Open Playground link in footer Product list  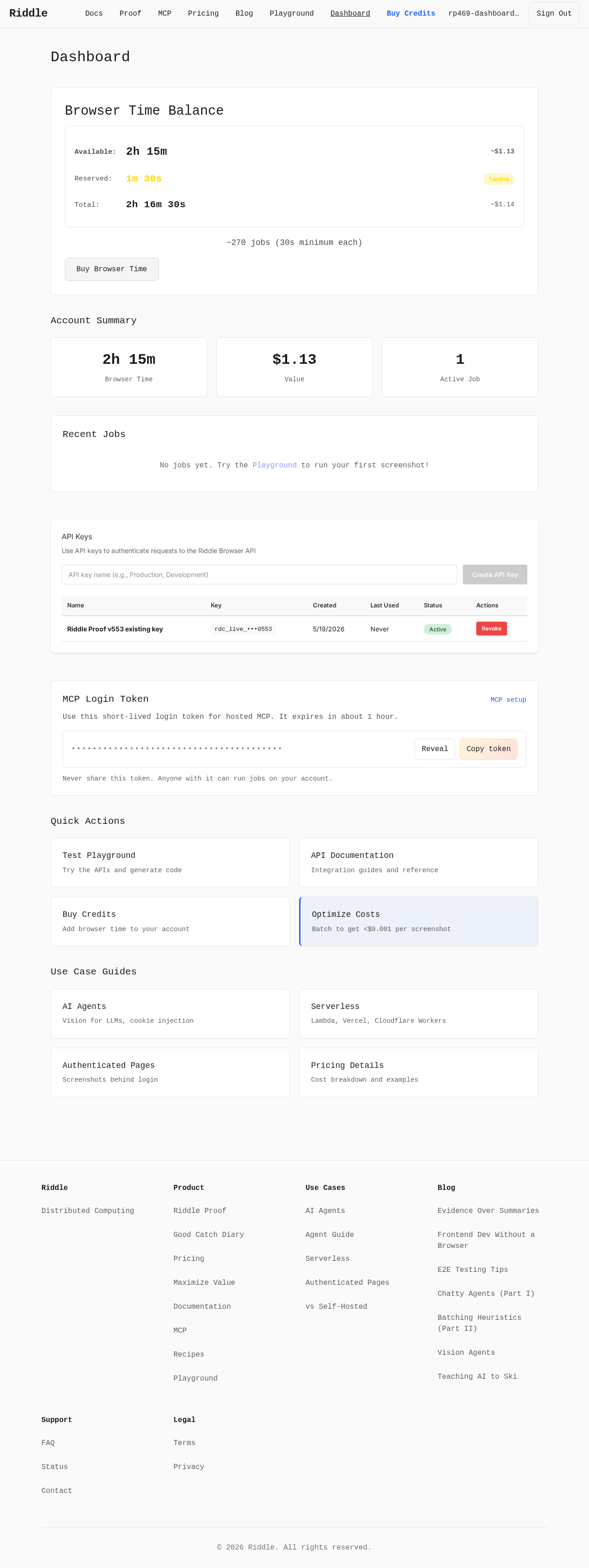coord(195,1378)
